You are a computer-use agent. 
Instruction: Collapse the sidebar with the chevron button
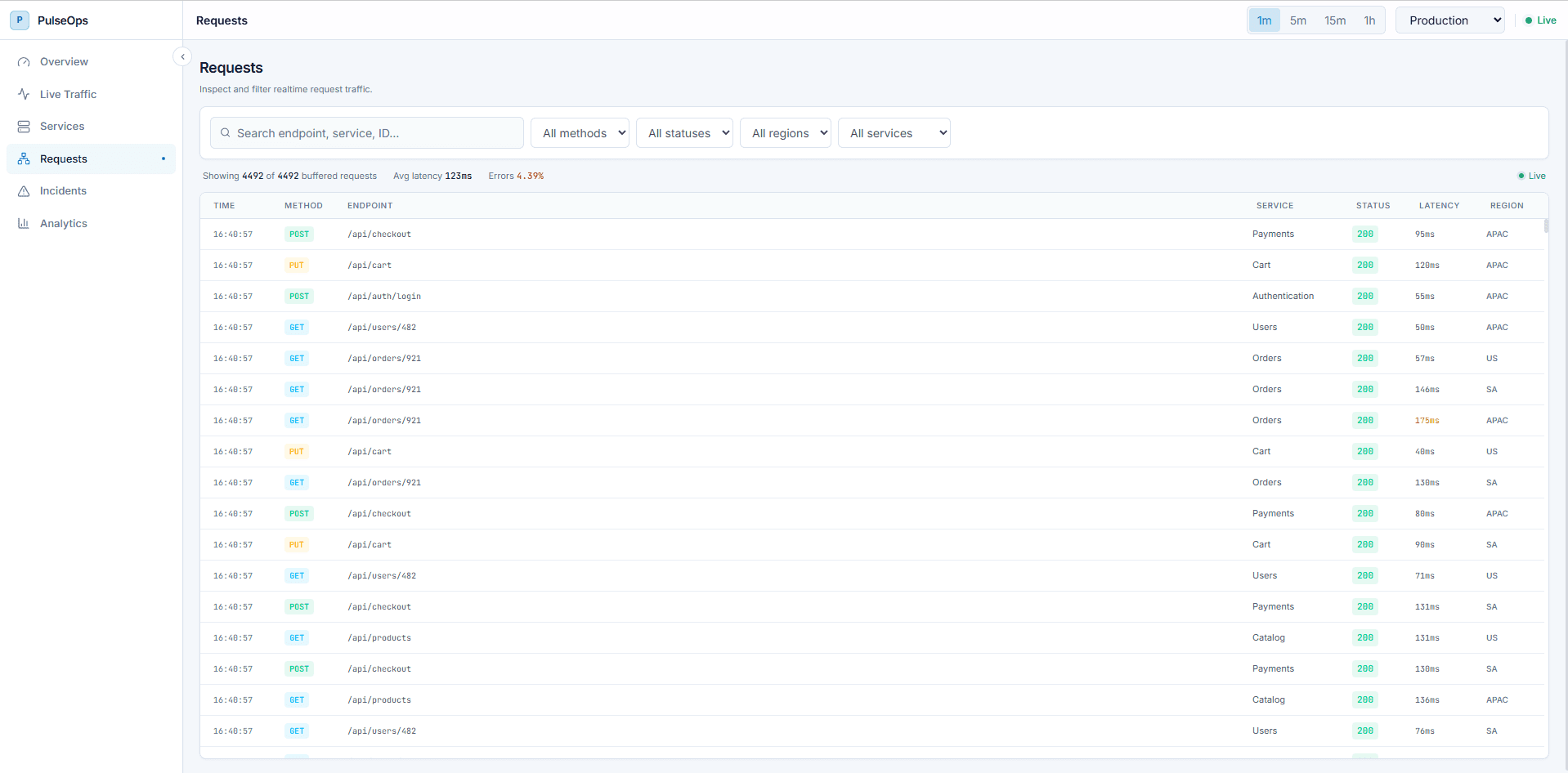[x=182, y=56]
